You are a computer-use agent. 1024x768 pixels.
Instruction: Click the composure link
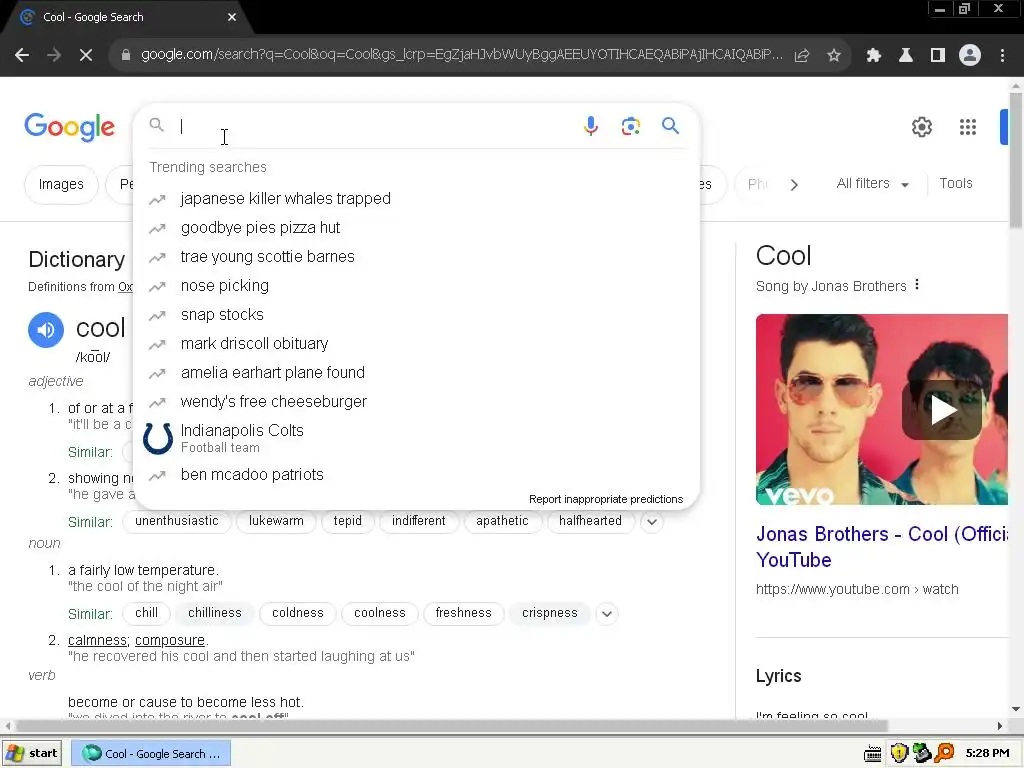pos(170,641)
